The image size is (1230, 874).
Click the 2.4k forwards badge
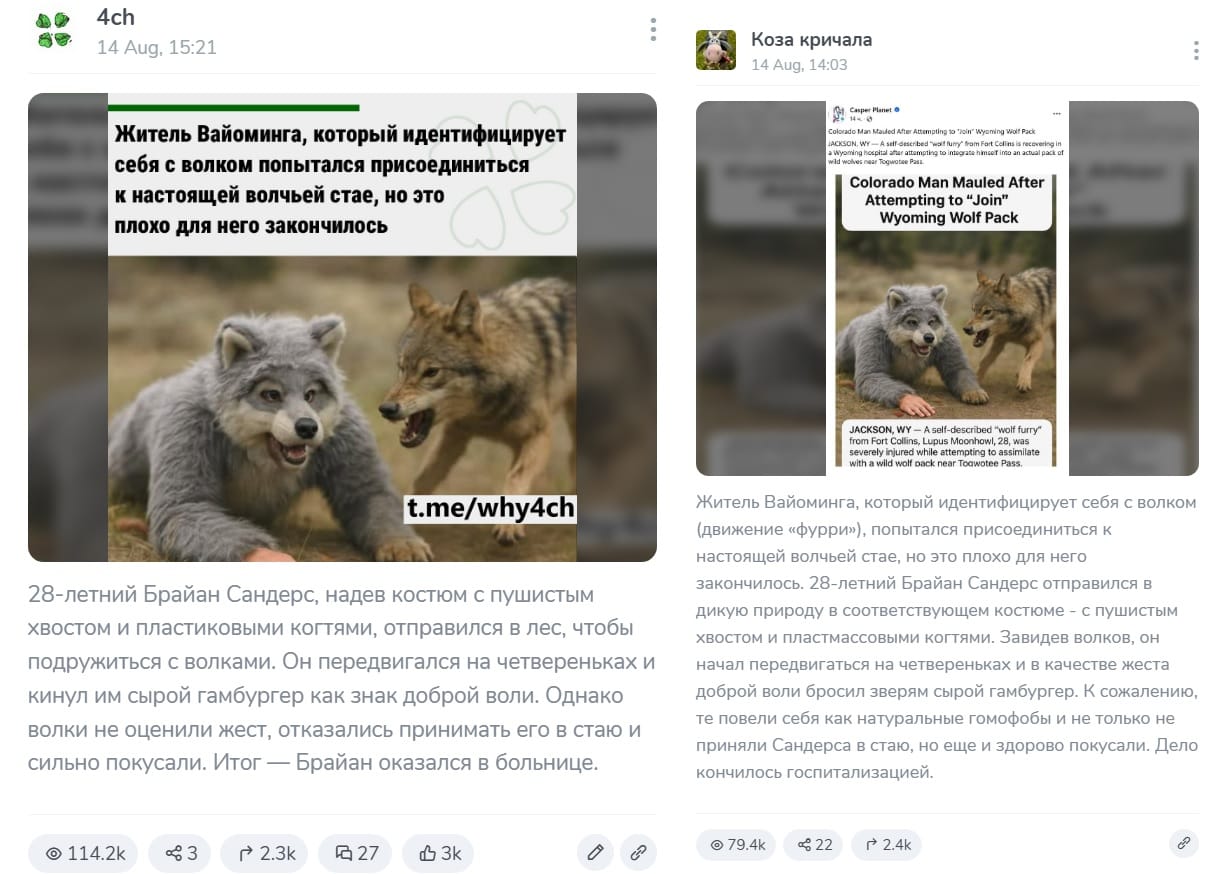[886, 844]
